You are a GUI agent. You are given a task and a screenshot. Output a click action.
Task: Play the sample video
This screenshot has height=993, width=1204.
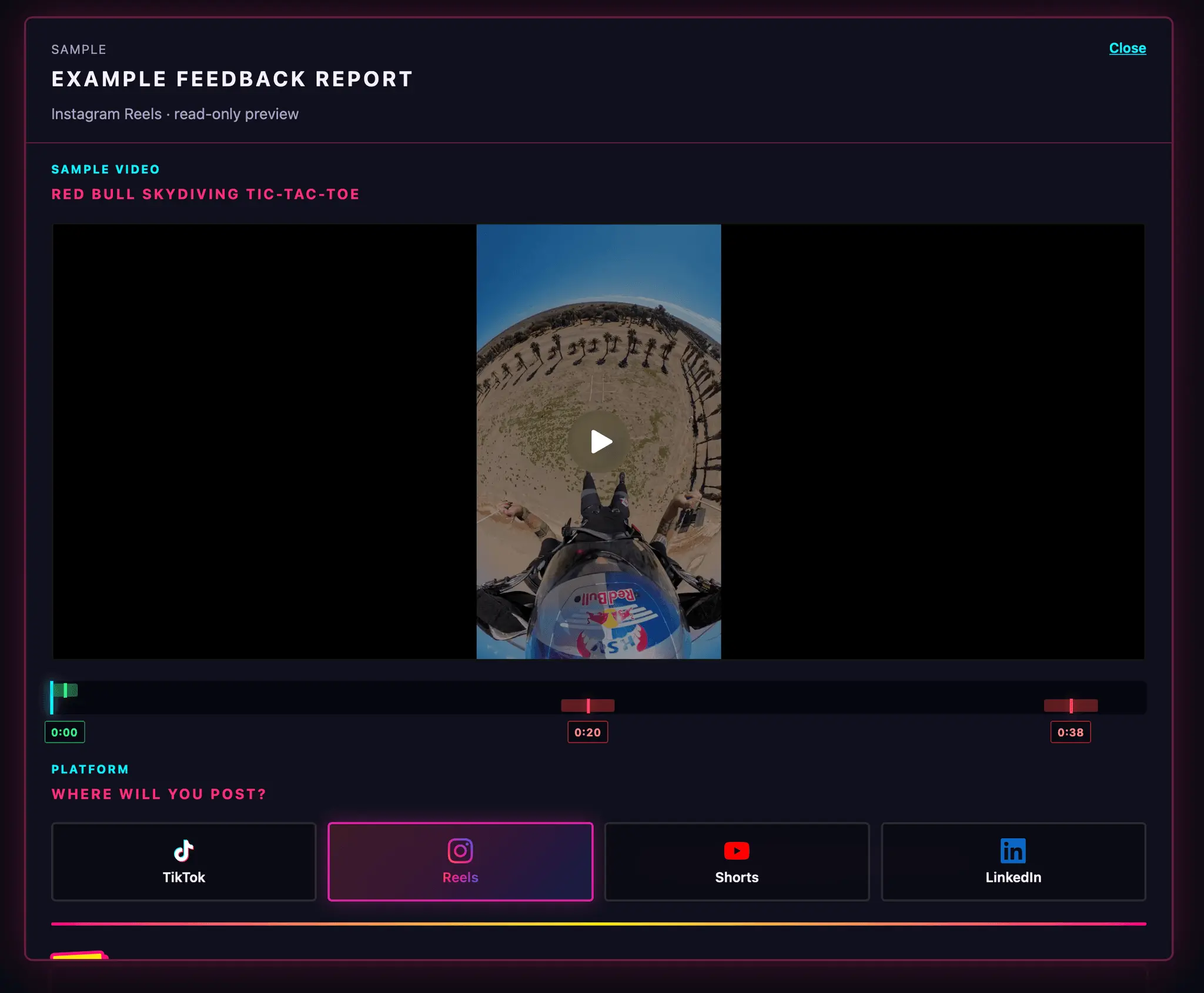tap(598, 442)
